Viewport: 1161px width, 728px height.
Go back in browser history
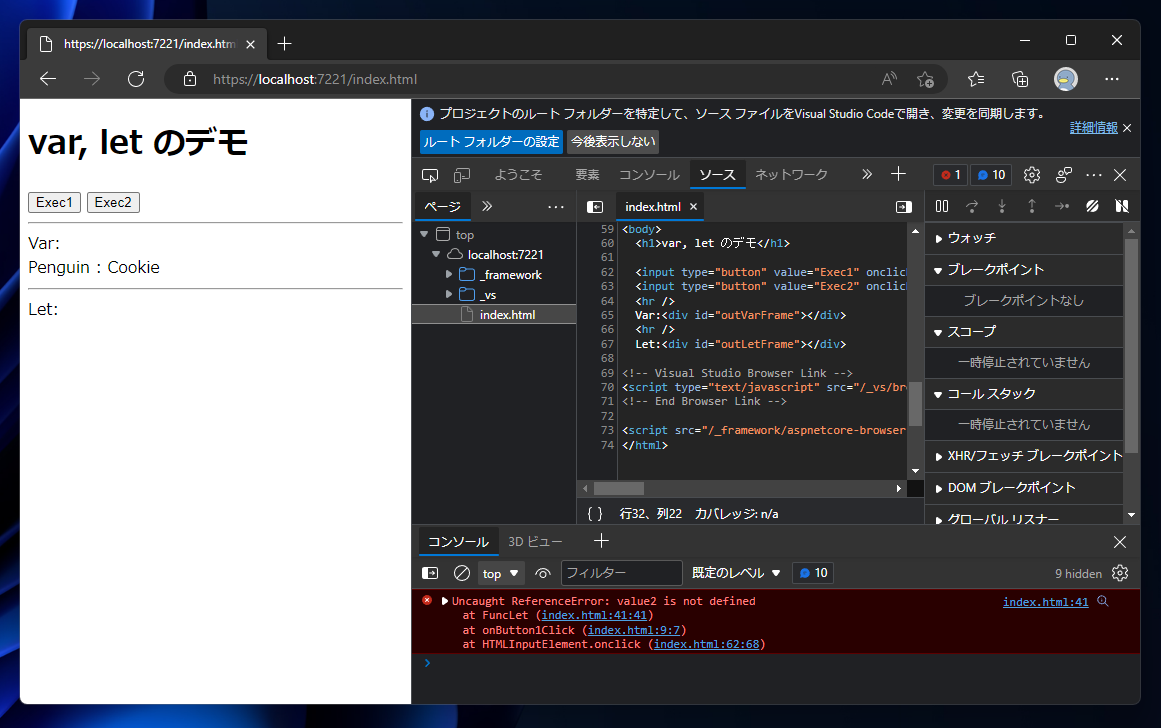(x=48, y=79)
